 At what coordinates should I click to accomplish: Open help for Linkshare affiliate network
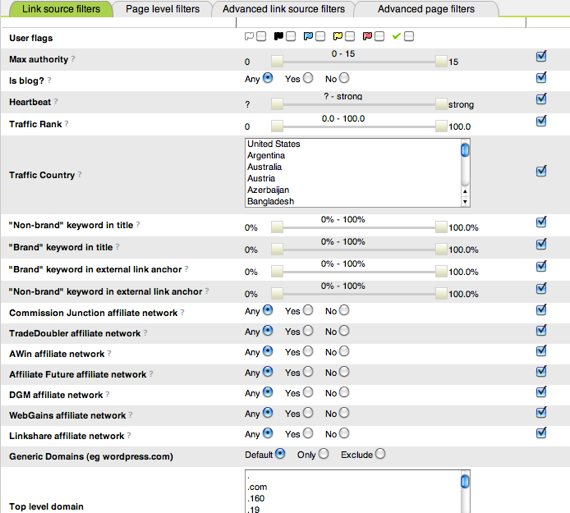(129, 435)
